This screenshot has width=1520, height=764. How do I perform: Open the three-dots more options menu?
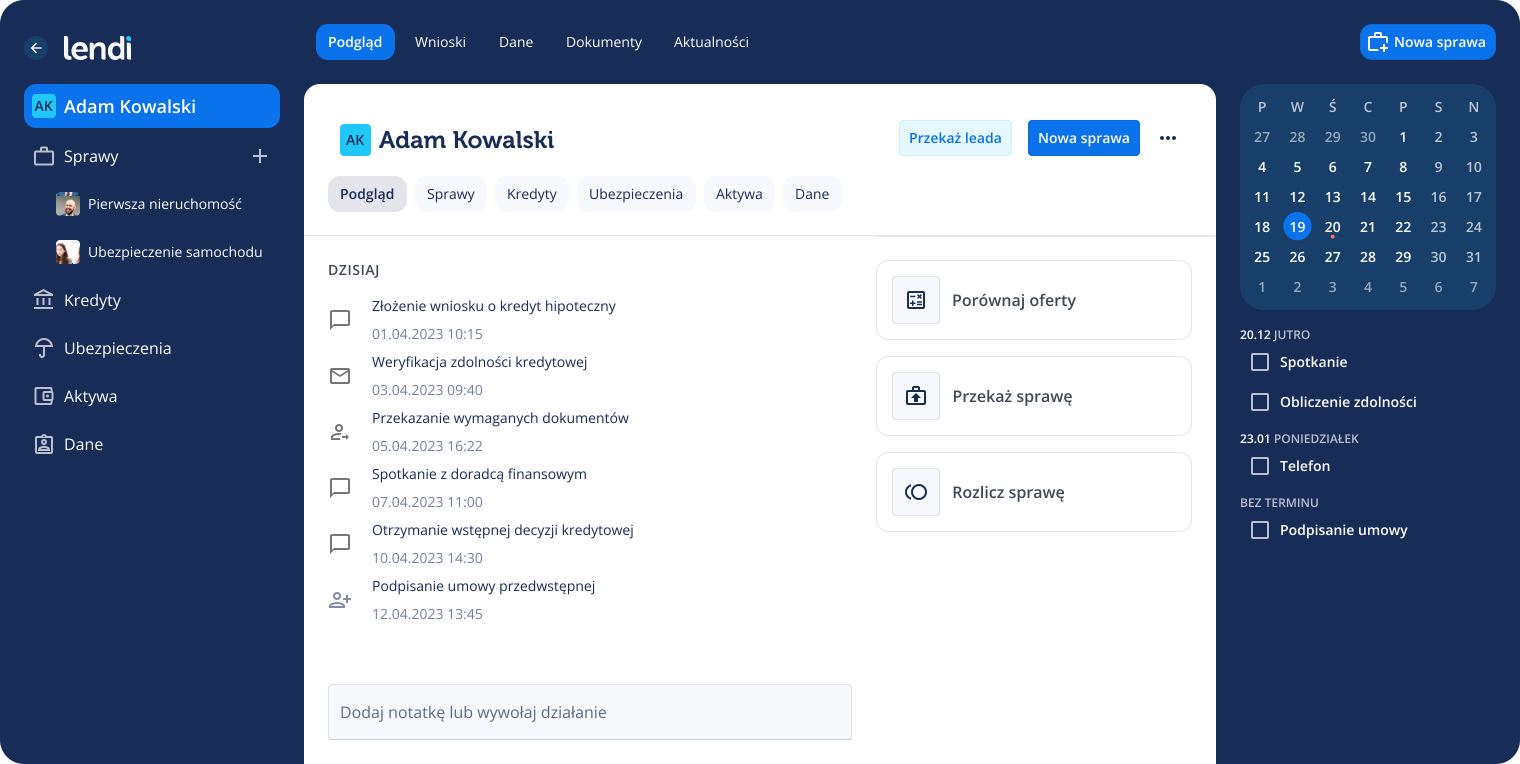pos(1168,138)
